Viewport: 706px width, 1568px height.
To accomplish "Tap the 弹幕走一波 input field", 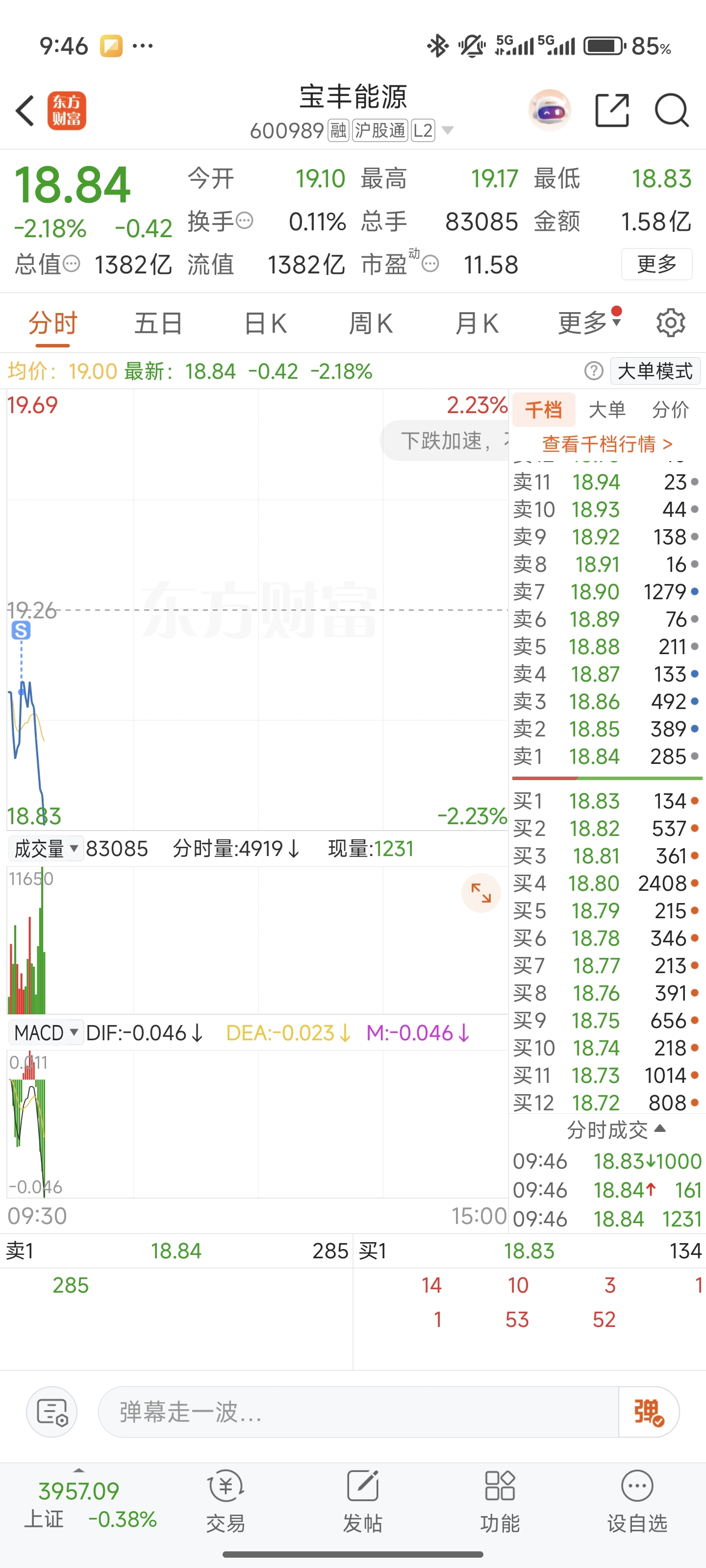I will (x=358, y=1412).
